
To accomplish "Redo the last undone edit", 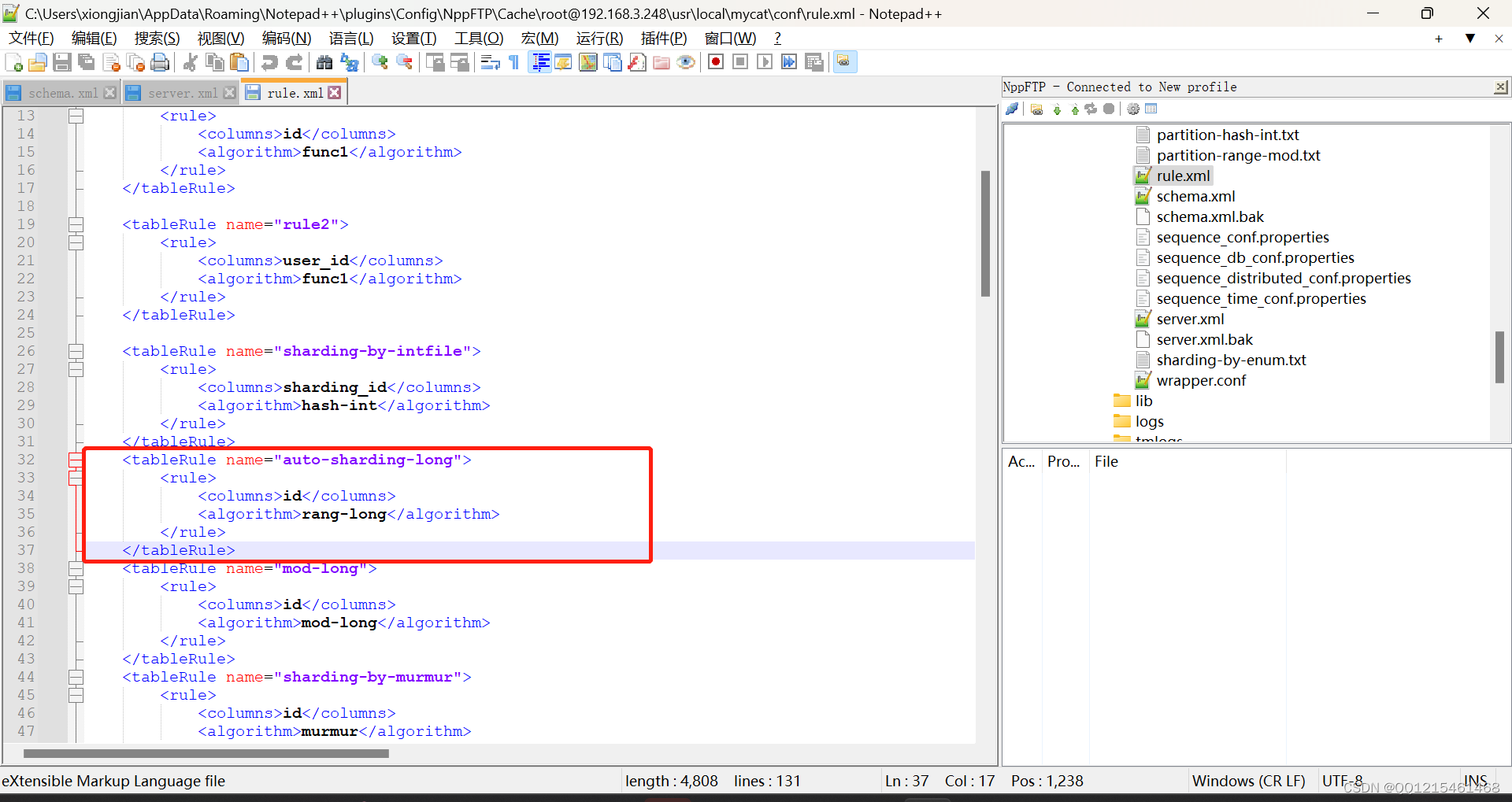I will pyautogui.click(x=294, y=62).
